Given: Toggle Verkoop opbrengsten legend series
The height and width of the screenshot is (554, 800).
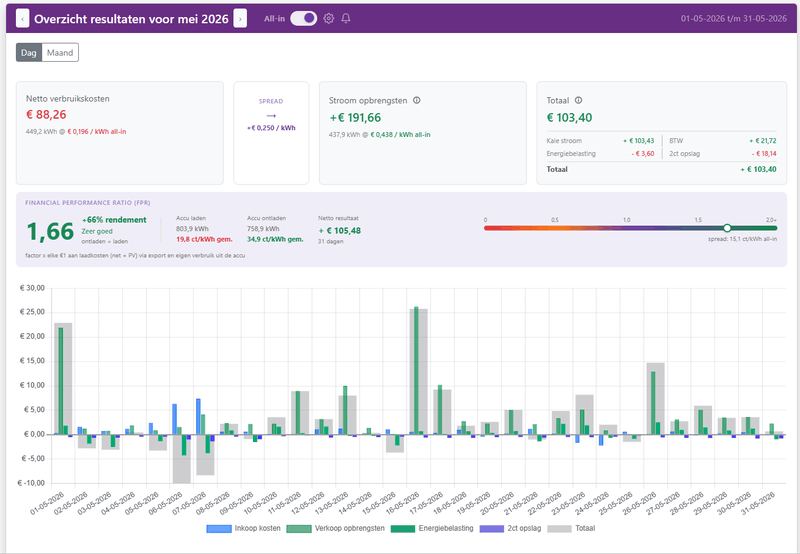Looking at the screenshot, I should 336,528.
